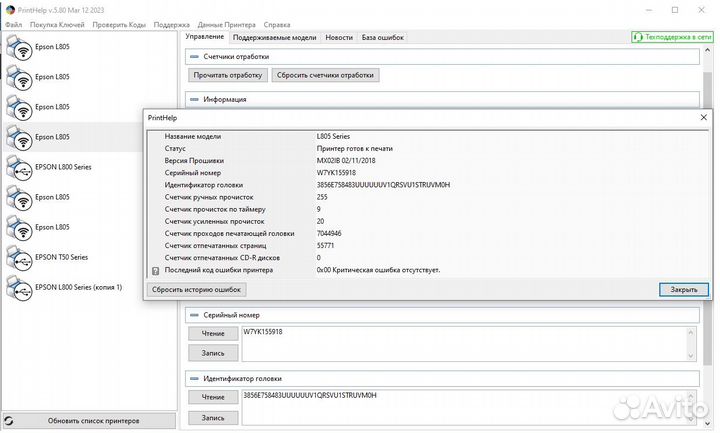Collapse the Информация section
This screenshot has width=720, height=433.
(194, 99)
